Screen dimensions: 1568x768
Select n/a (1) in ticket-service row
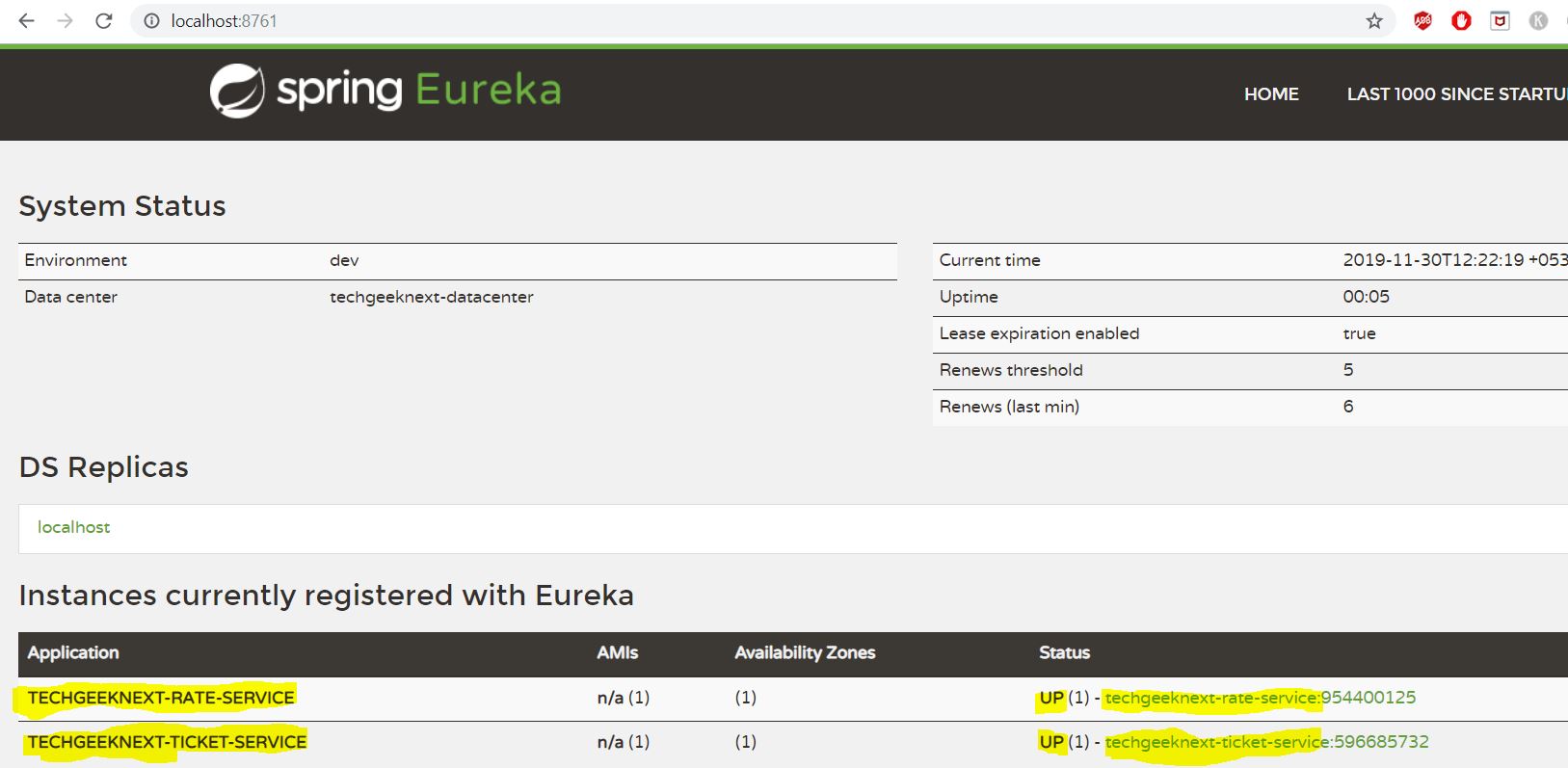click(x=624, y=742)
